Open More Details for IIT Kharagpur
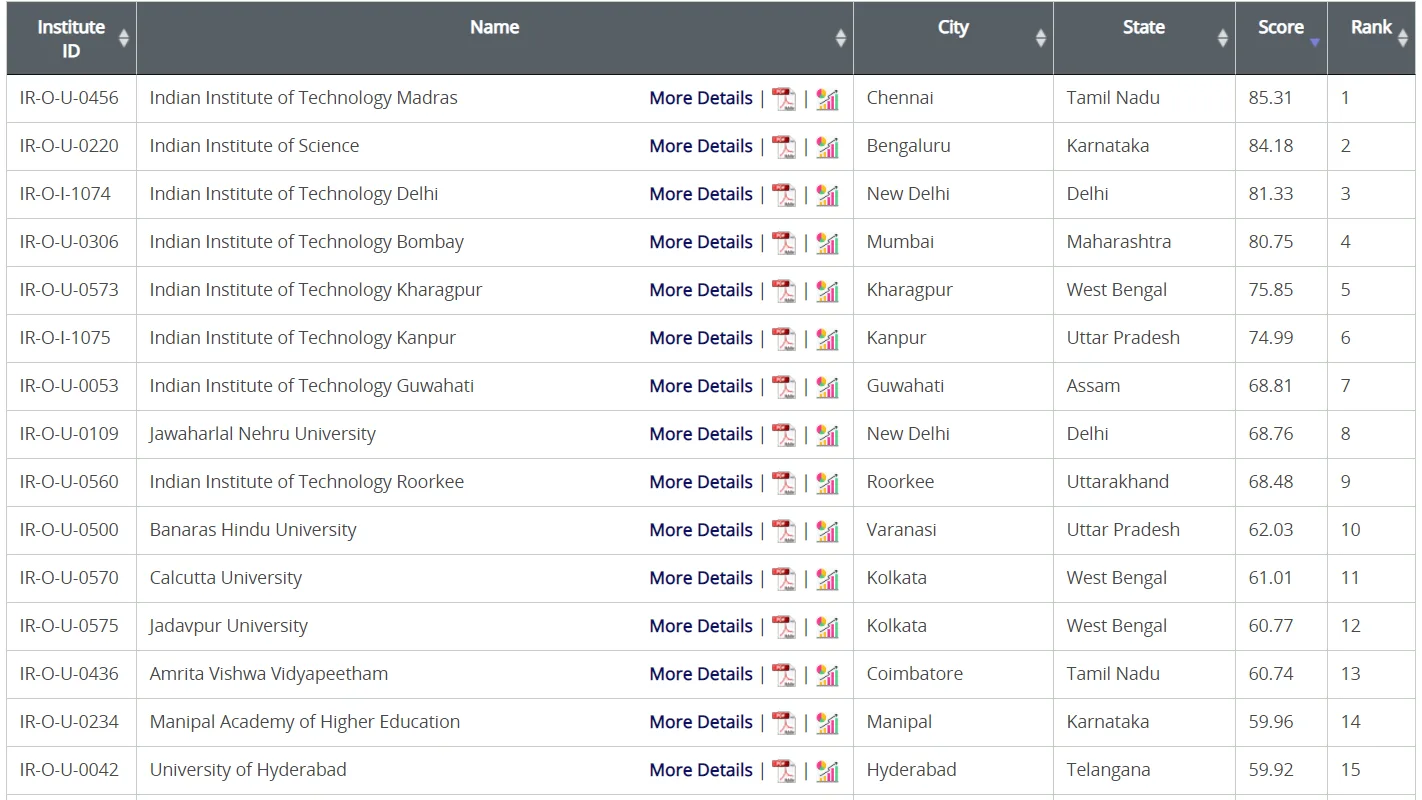 [701, 290]
